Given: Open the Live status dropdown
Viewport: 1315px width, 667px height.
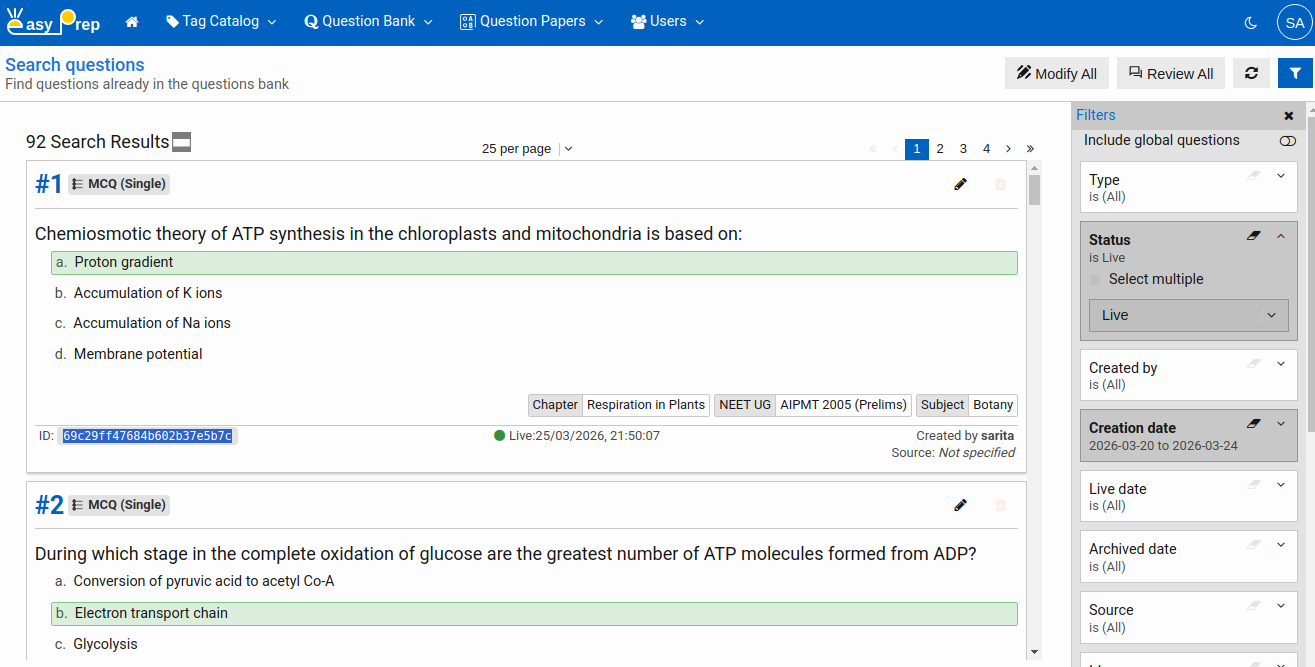Looking at the screenshot, I should 1188,315.
